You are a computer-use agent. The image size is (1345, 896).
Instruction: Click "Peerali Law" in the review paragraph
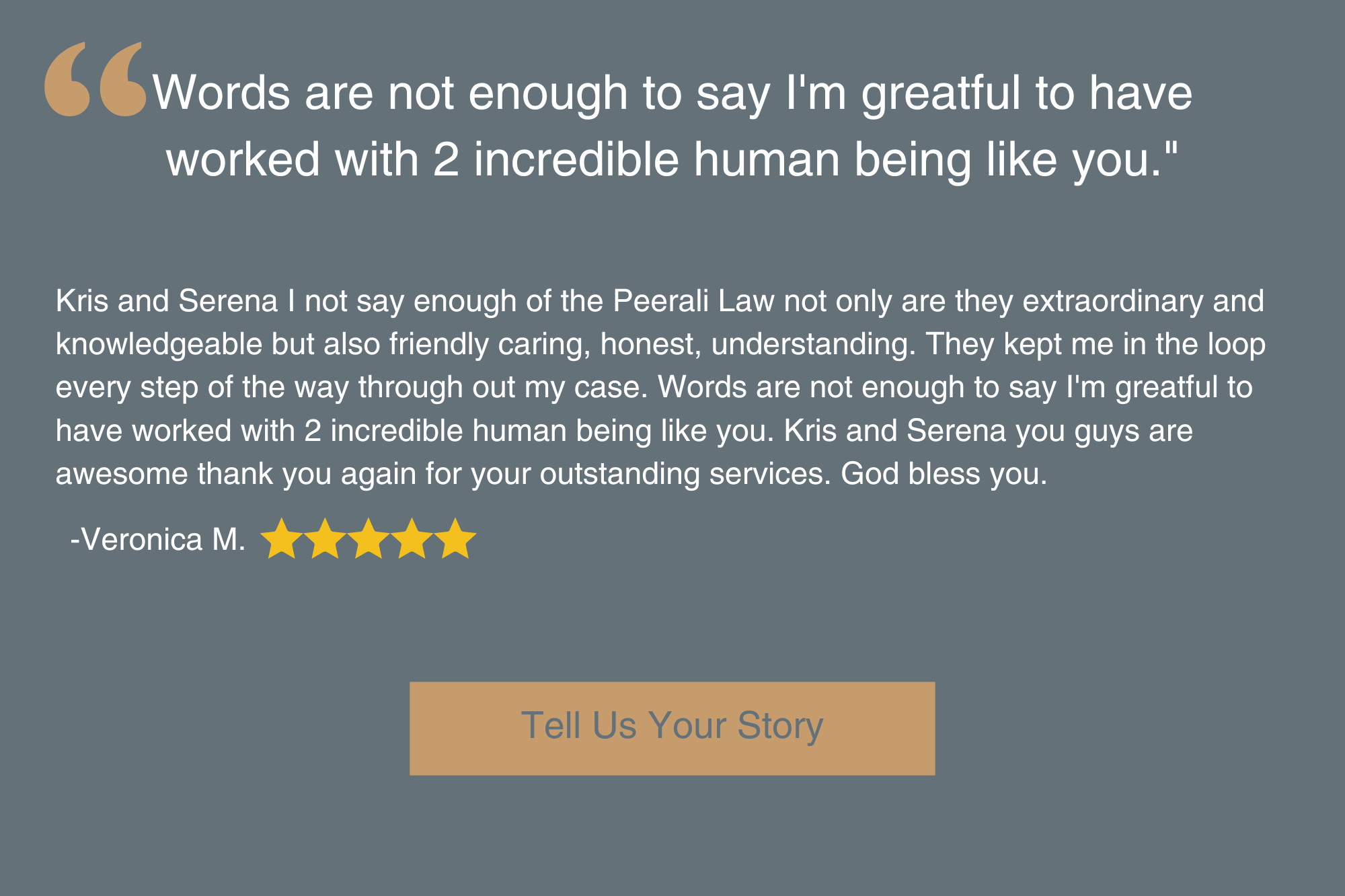(x=693, y=301)
